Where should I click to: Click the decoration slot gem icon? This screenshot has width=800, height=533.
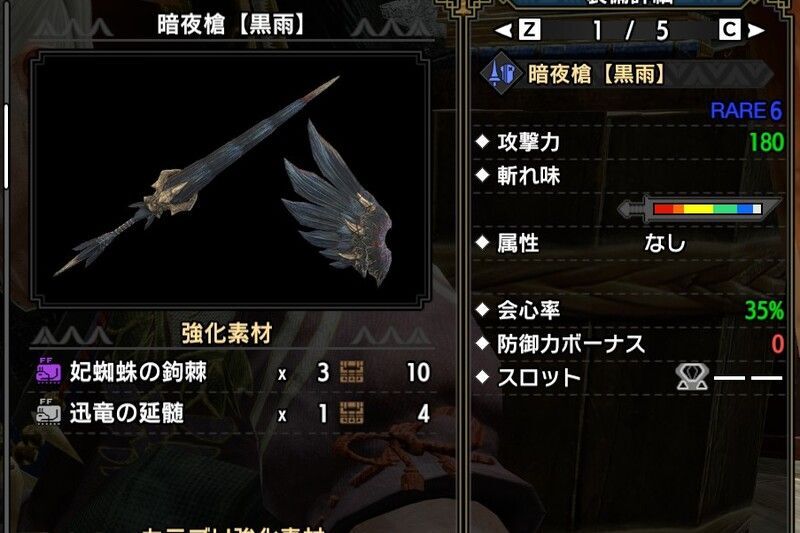pyautogui.click(x=692, y=377)
